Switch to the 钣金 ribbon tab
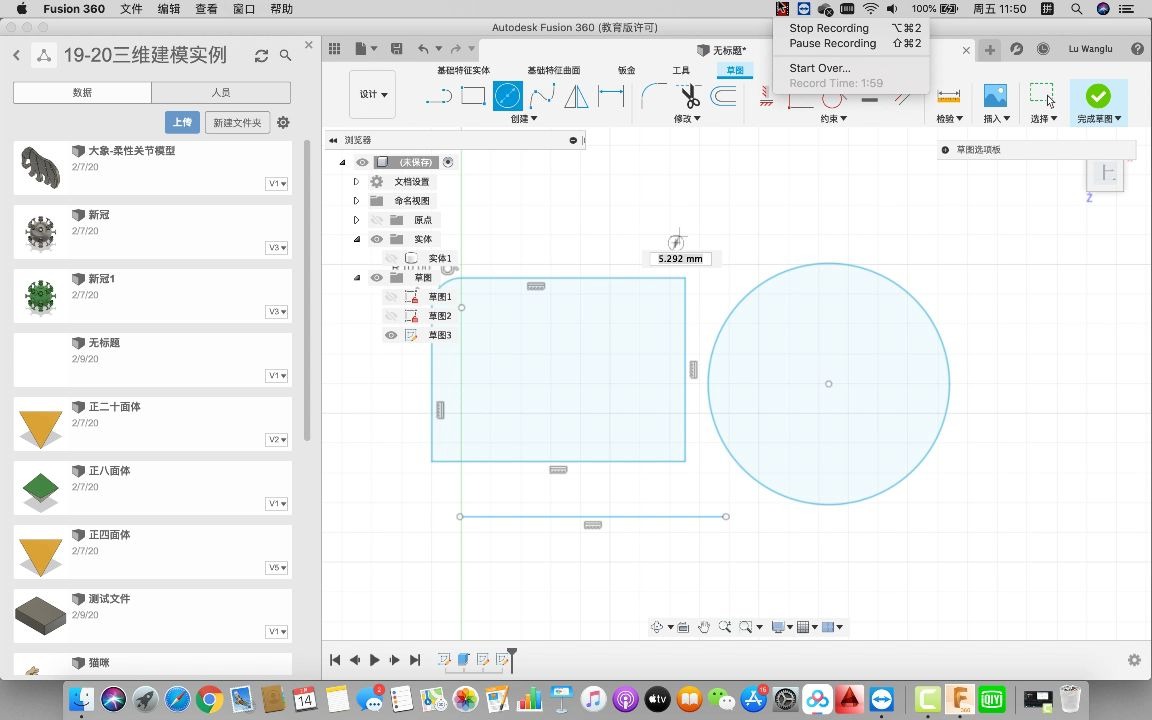This screenshot has height=720, width=1152. [626, 70]
